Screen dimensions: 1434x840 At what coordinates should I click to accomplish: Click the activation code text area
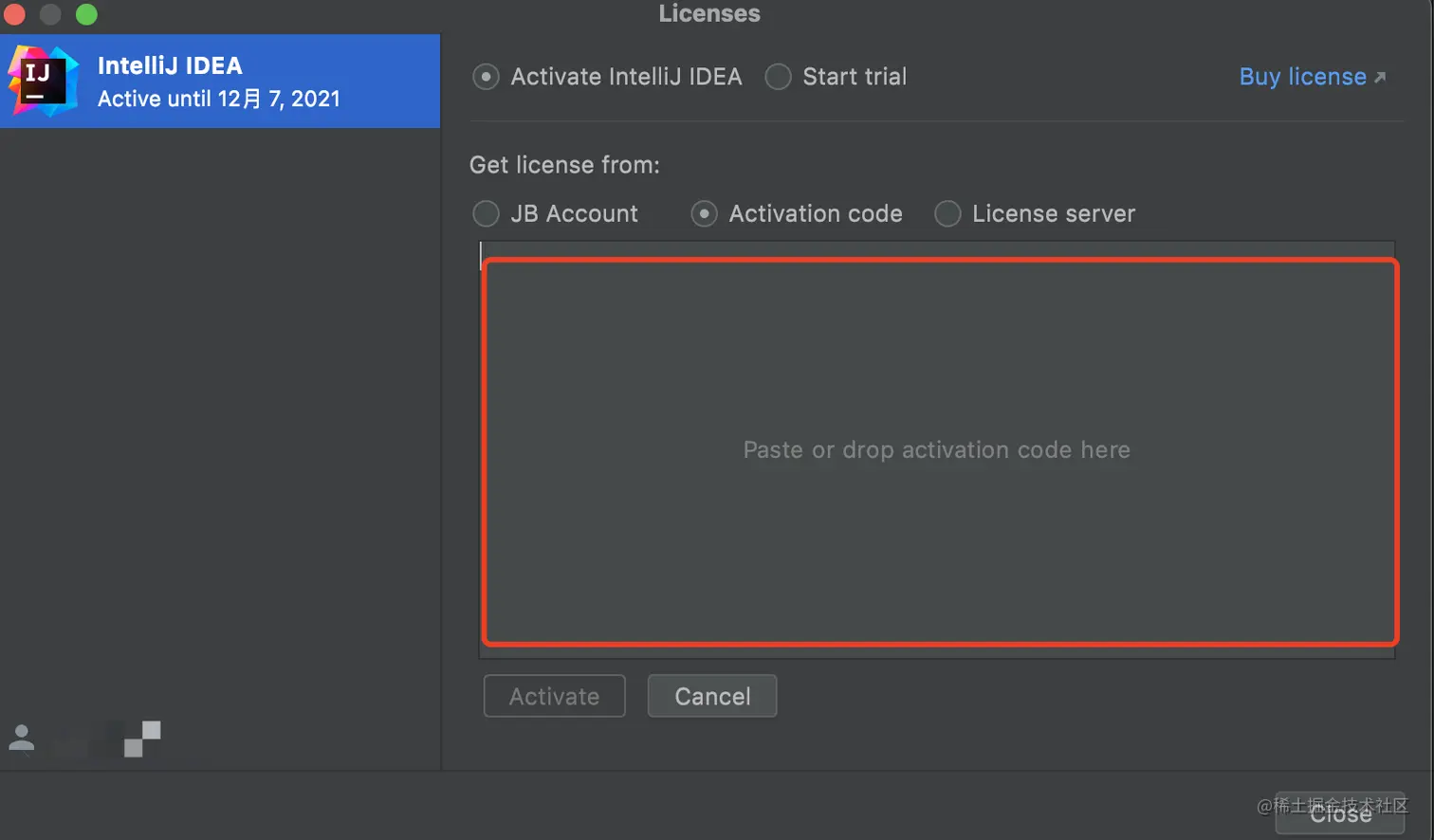[937, 449]
